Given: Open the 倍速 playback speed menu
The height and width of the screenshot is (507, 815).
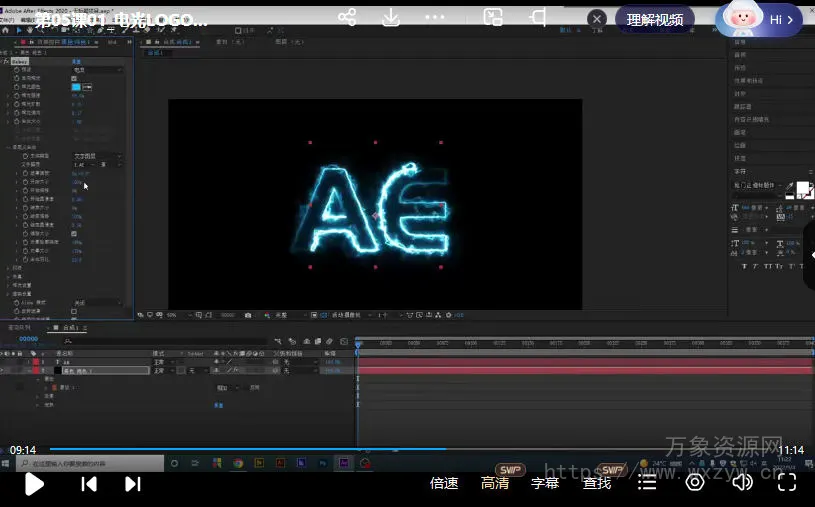Looking at the screenshot, I should click(444, 483).
